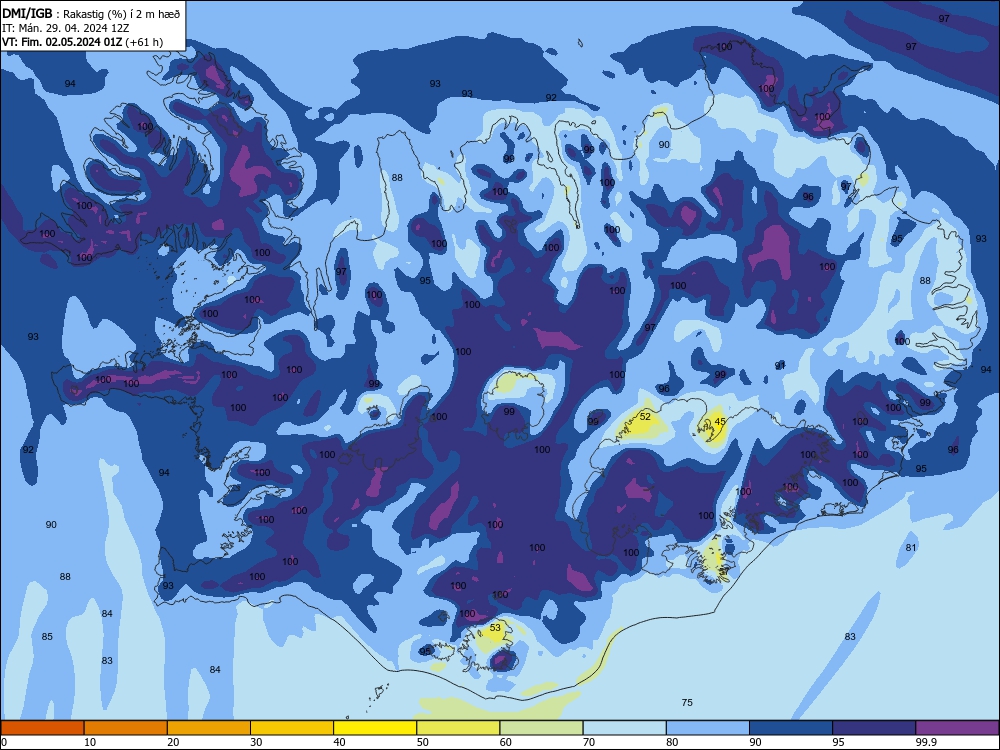Click the 'VT: Fim. 02.05.2024 01Z (+61 h)' line
The height and width of the screenshot is (750, 1000).
(82, 42)
